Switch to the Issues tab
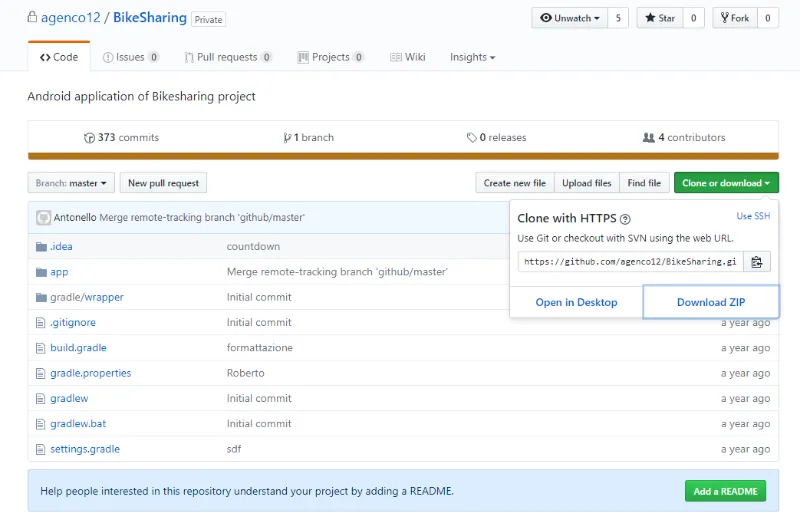Screen dimensions: 800x523 point(130,57)
